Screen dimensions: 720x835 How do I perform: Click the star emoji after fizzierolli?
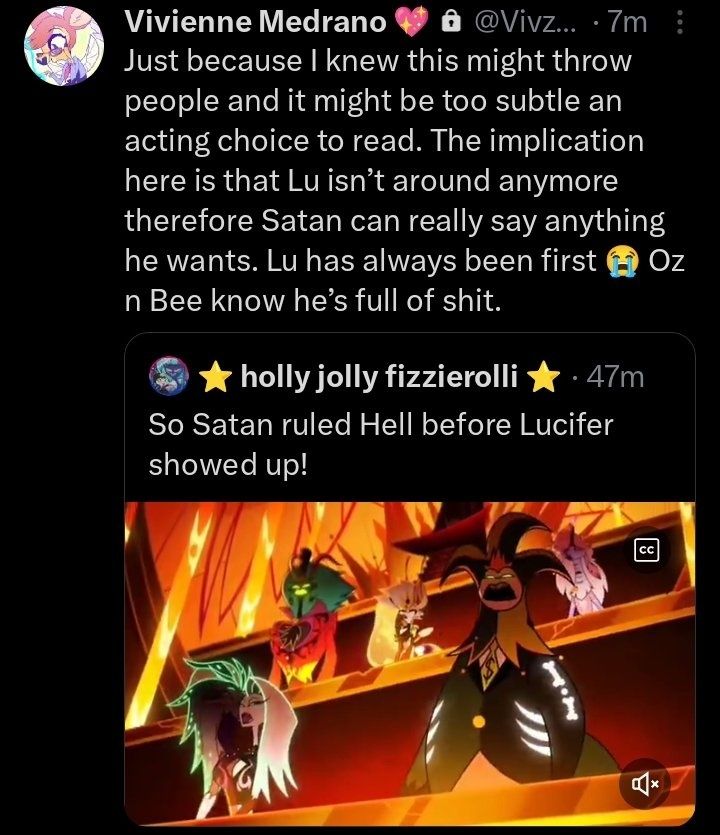pyautogui.click(x=543, y=376)
